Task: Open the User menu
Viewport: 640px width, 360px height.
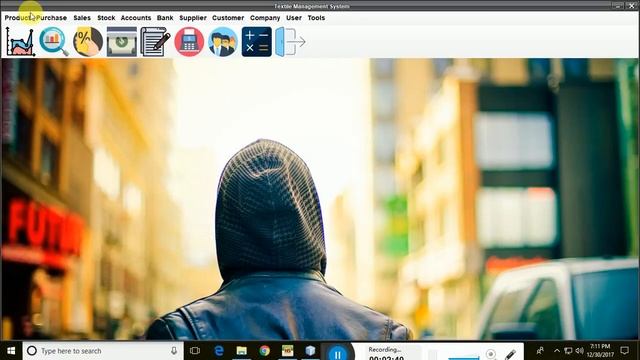Action: coord(294,18)
